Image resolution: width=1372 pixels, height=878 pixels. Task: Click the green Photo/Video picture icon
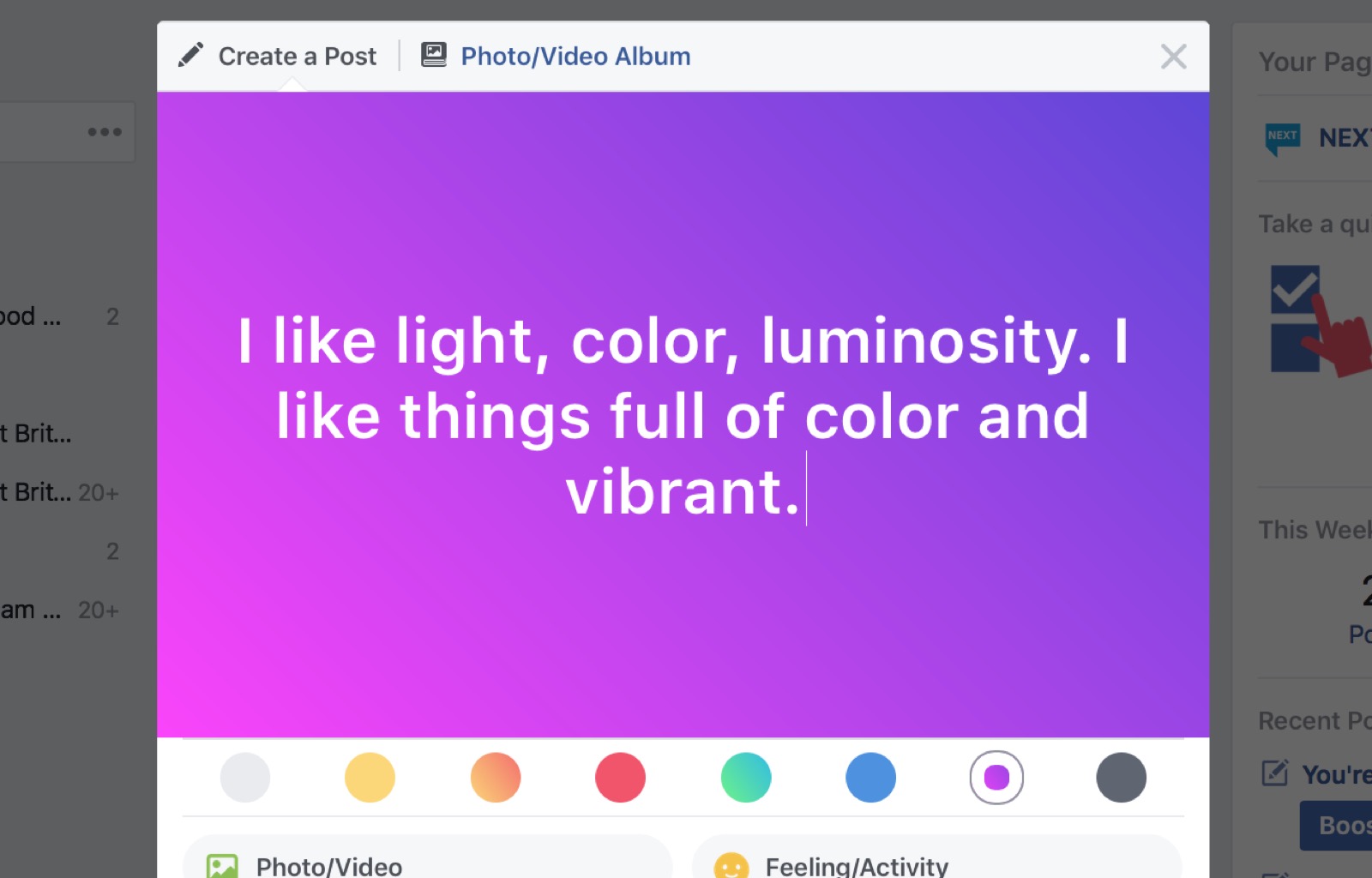click(222, 866)
